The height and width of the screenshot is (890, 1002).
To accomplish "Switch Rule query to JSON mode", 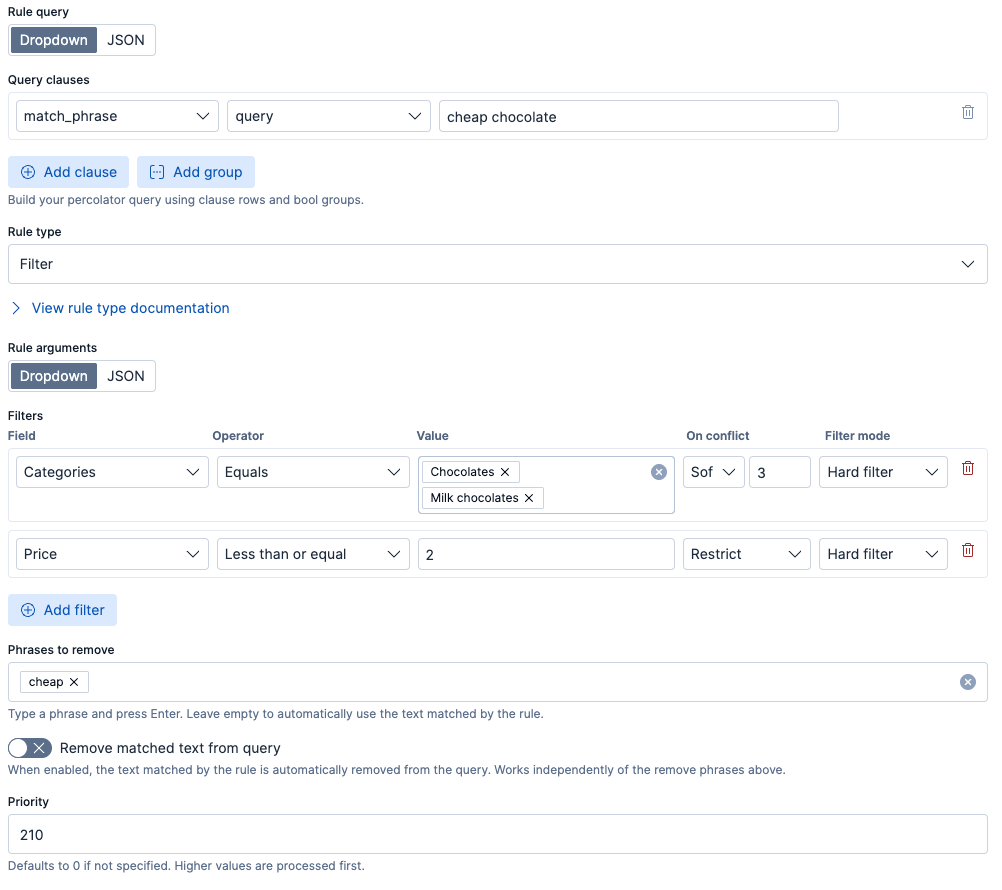I will pyautogui.click(x=126, y=40).
